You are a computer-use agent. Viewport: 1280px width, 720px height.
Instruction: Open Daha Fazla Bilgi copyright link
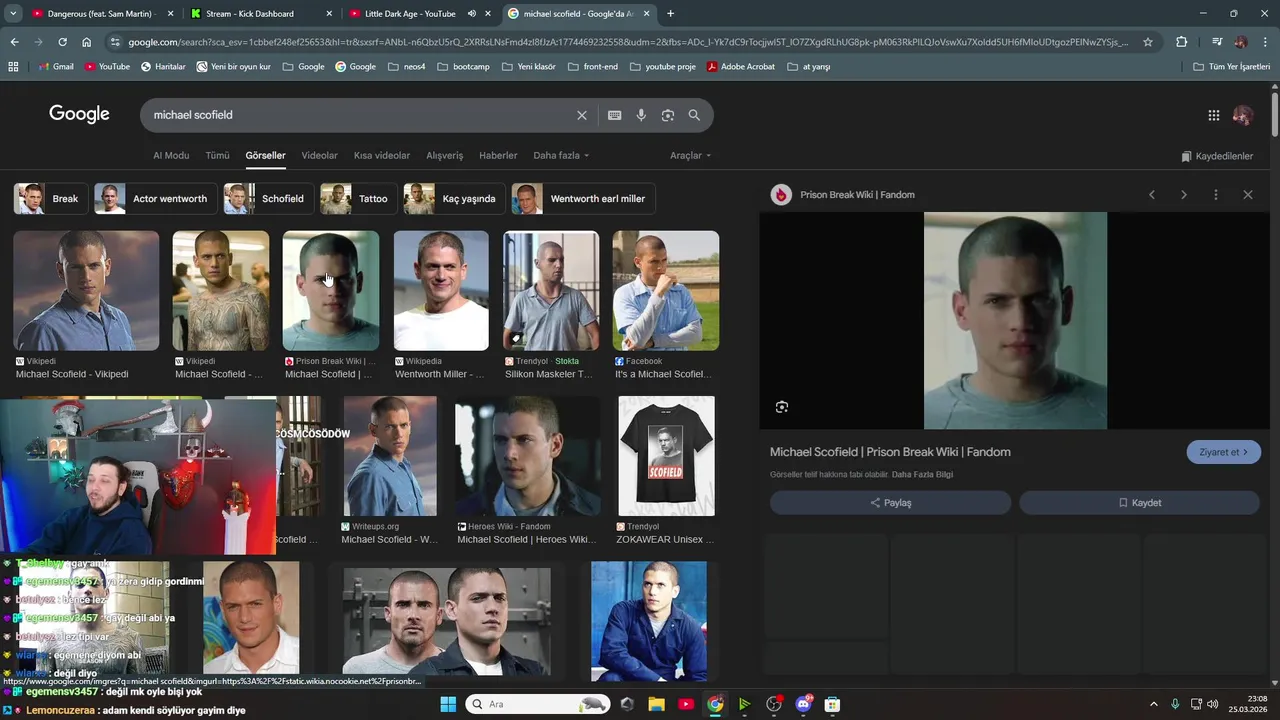tap(922, 475)
